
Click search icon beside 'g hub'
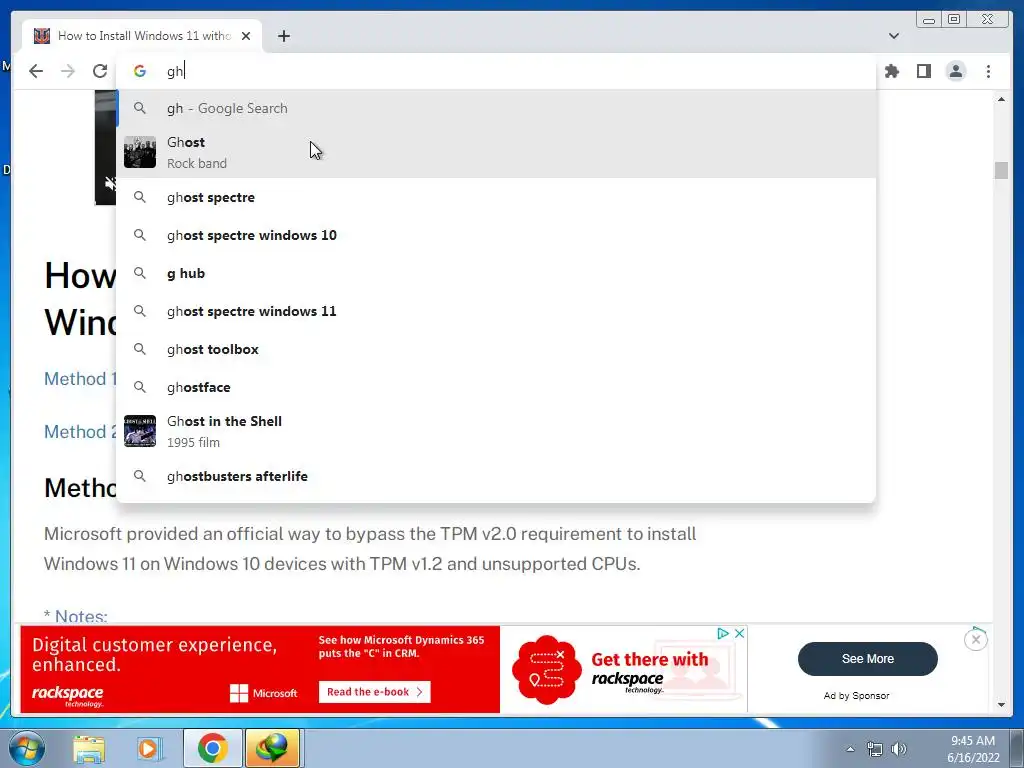[x=140, y=272]
